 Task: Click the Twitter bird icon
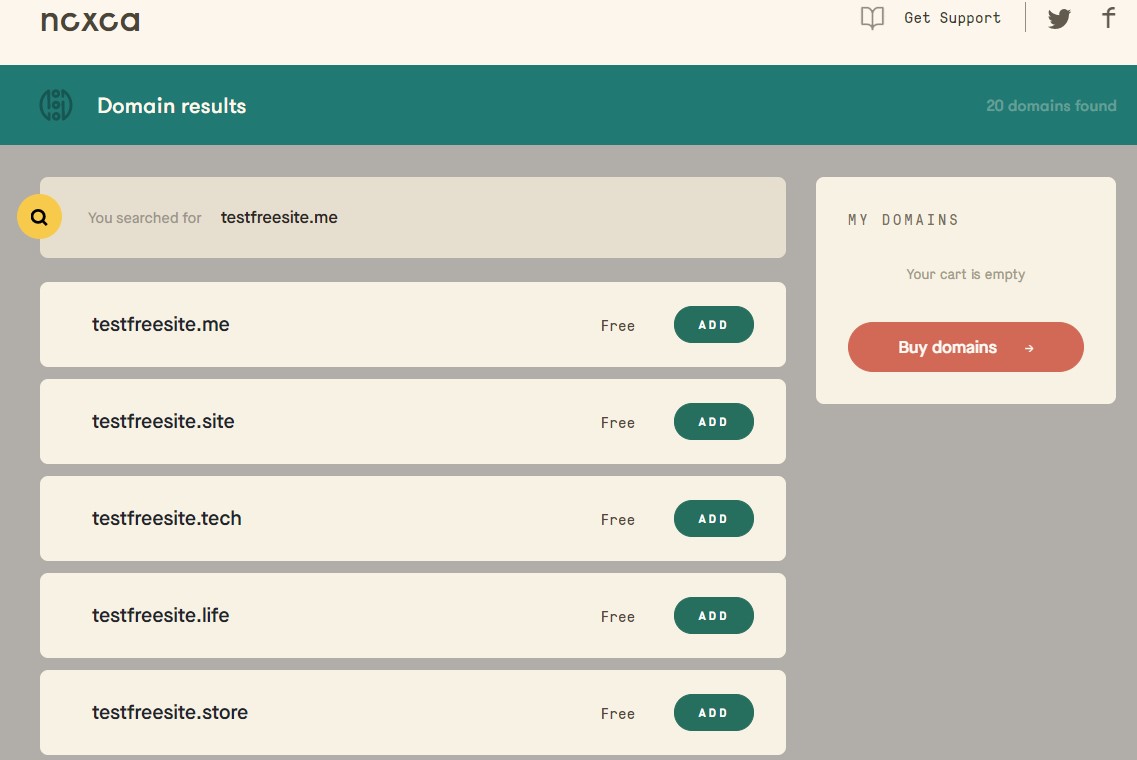pyautogui.click(x=1059, y=19)
